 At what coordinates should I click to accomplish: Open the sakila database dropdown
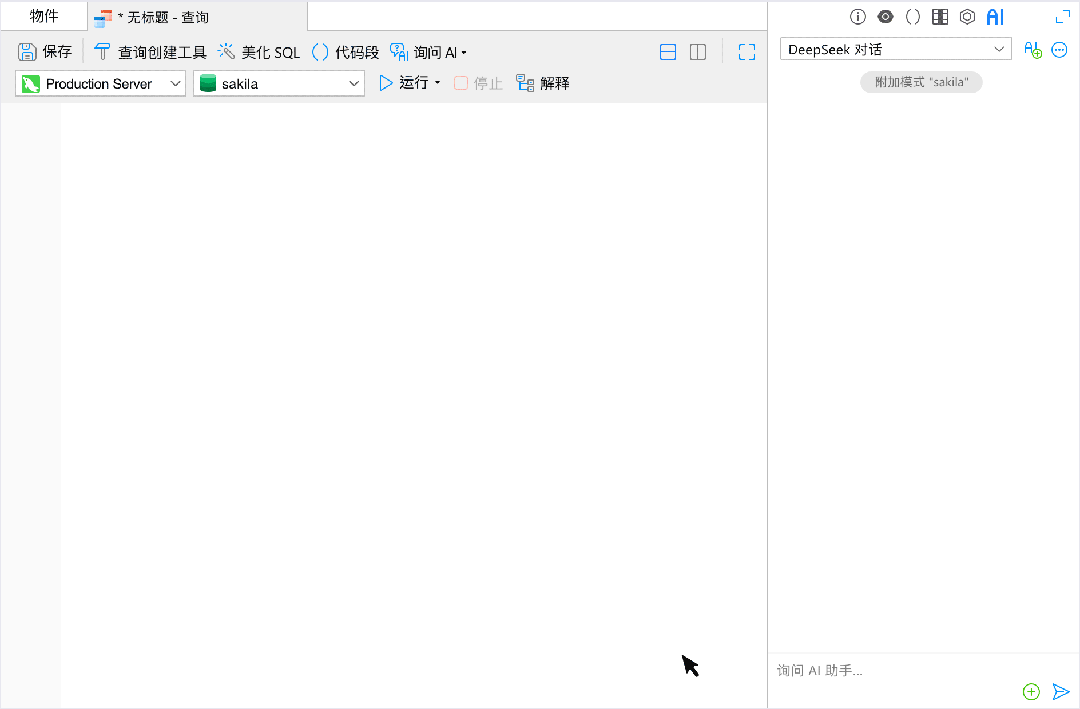pos(279,83)
